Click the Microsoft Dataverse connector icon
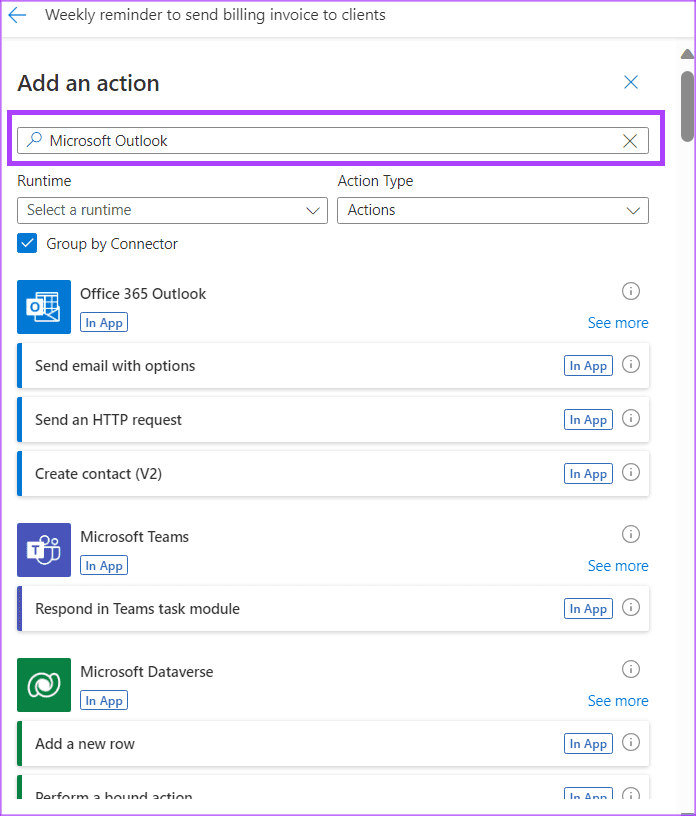The image size is (696, 816). pos(44,685)
